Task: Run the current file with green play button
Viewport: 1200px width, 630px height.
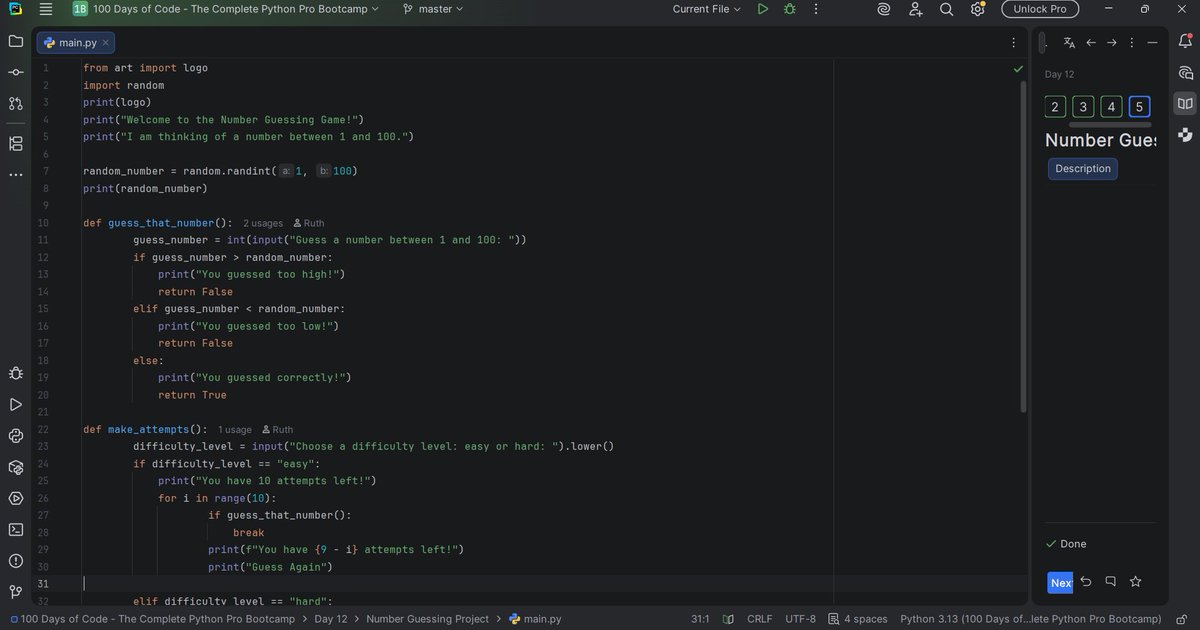Action: click(763, 9)
